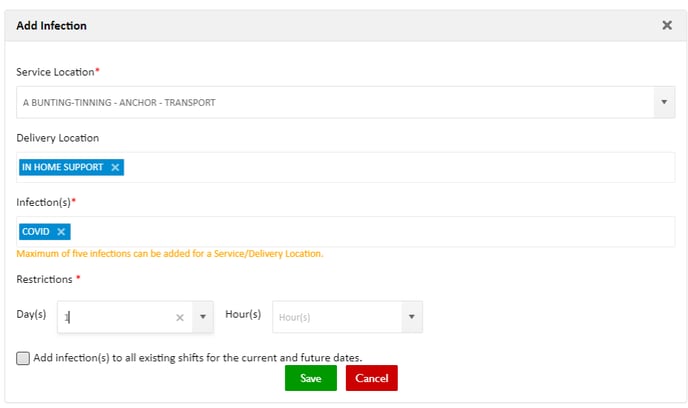Click the Delivery Location label
Image resolution: width=688 pixels, height=408 pixels.
click(x=57, y=138)
